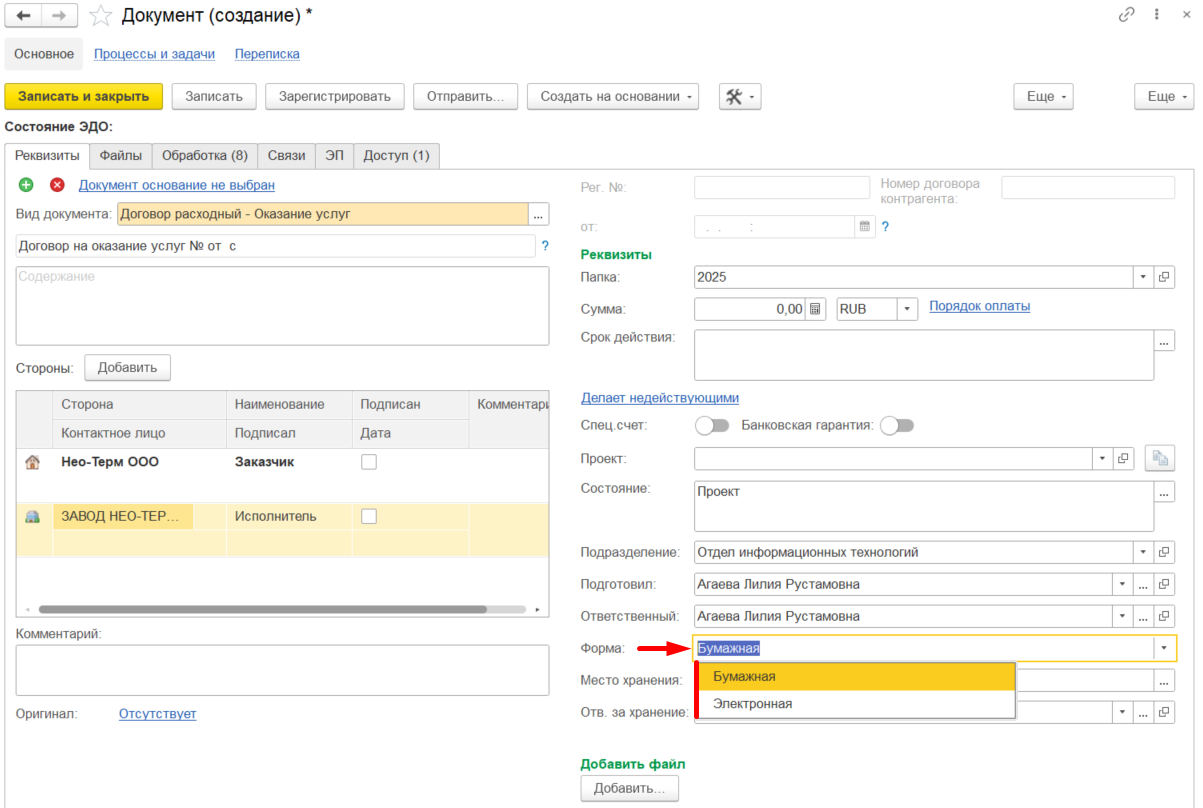Screen dimensions: 1203x808
Task: Click the Делает недействующими link
Action: [x=660, y=398]
